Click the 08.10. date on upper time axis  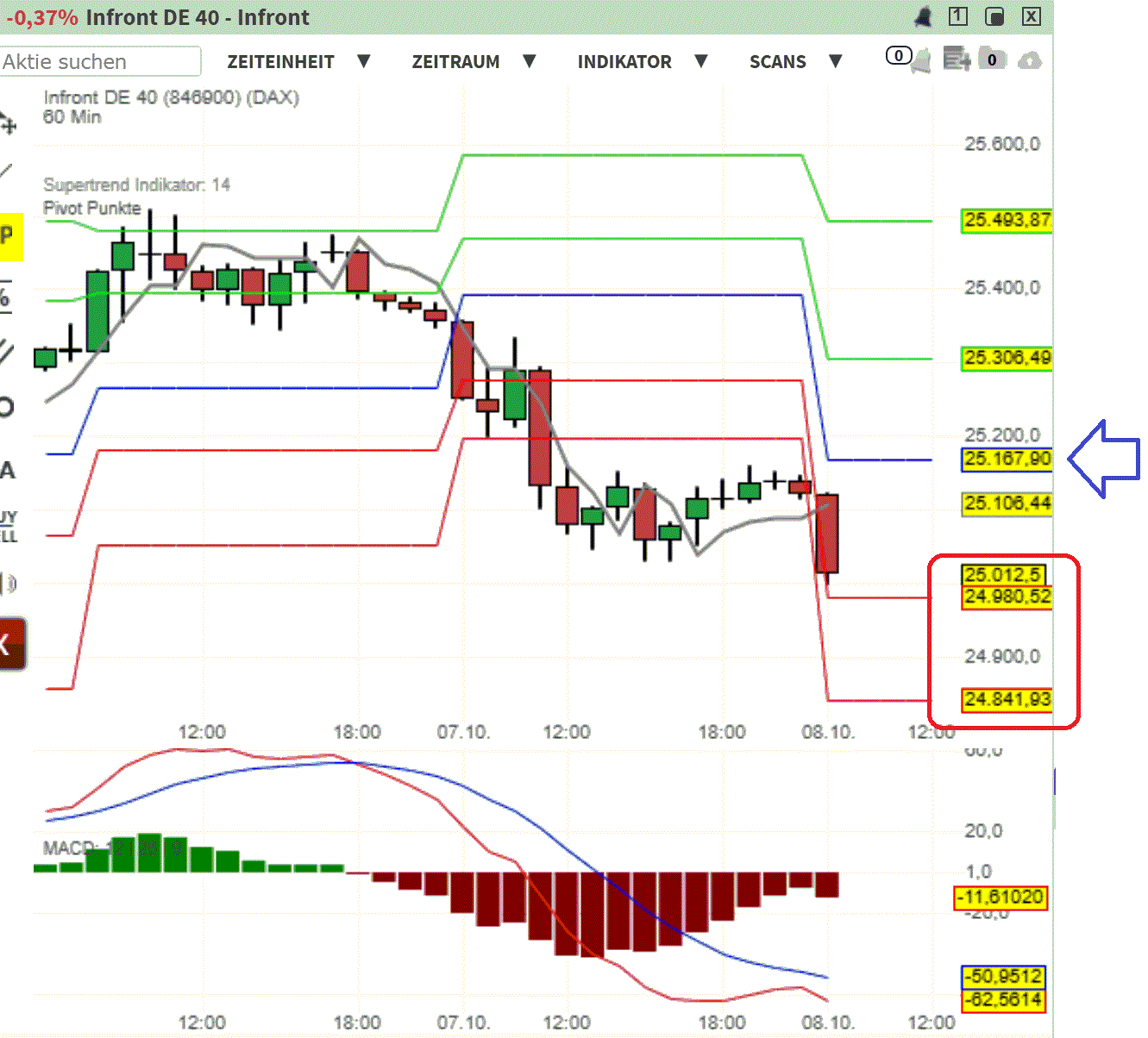click(x=828, y=733)
